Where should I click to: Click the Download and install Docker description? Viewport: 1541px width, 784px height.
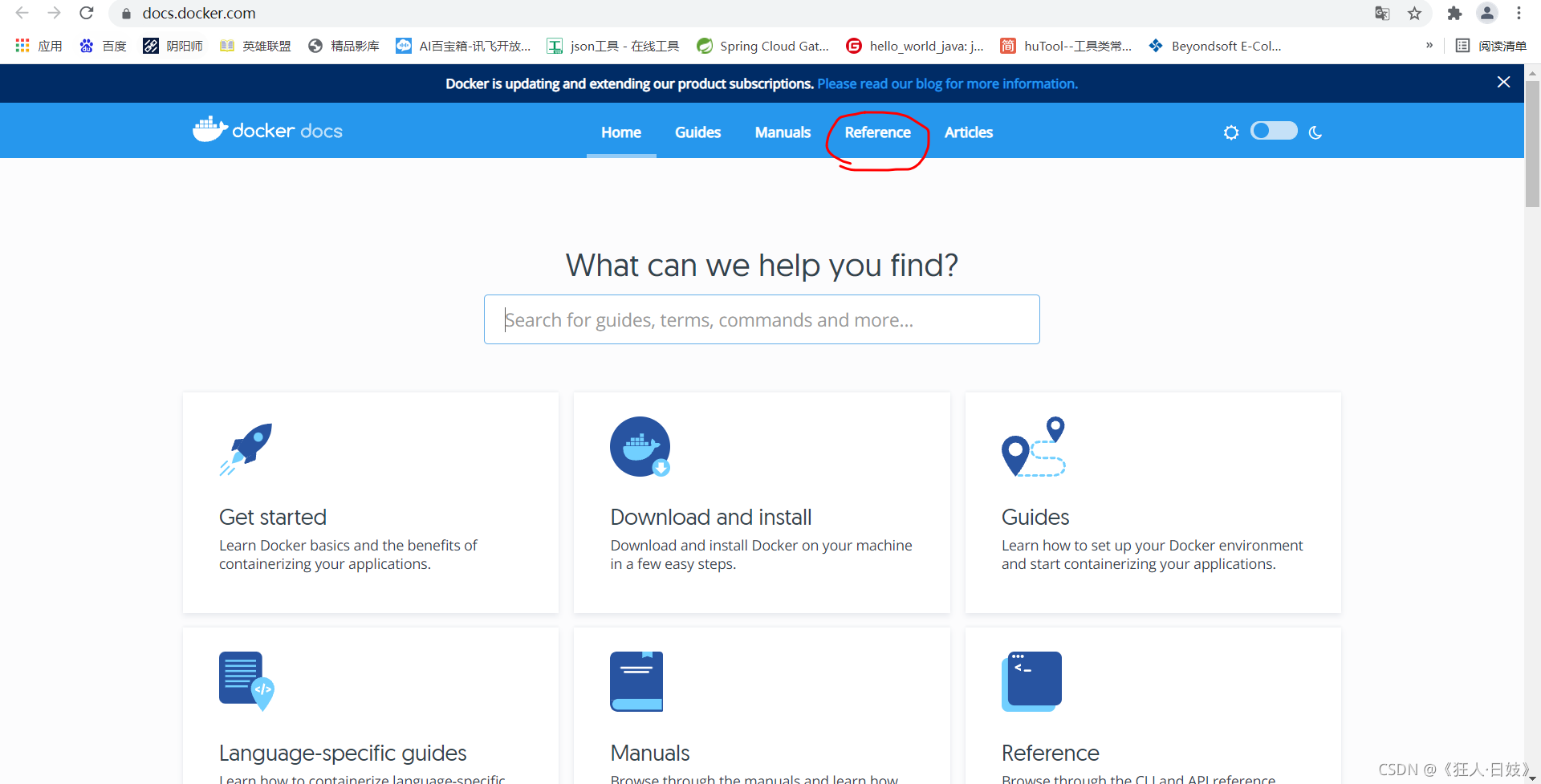click(x=761, y=554)
